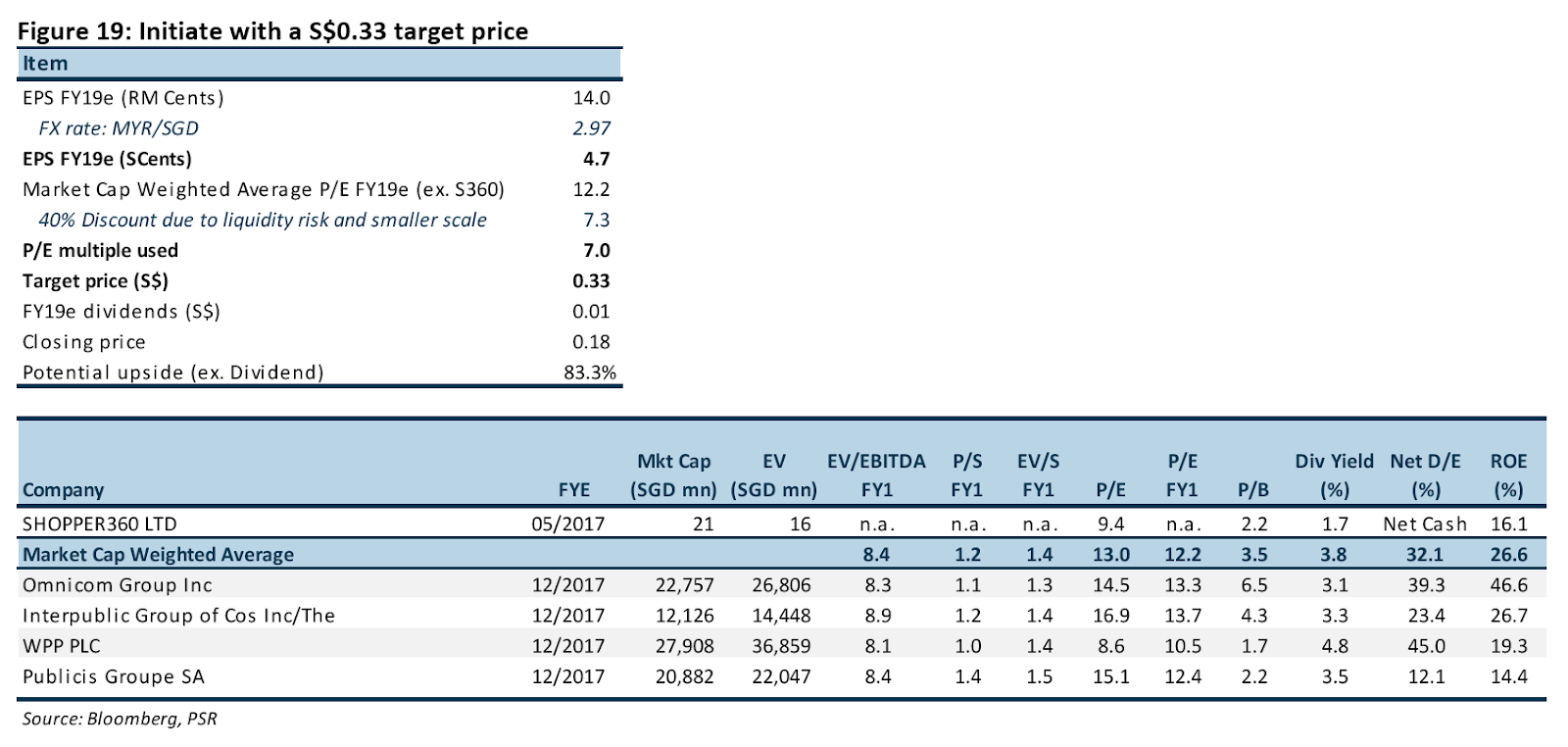Viewport: 1568px width, 747px height.
Task: Select WPP PLC market cap 27,908
Action: tap(684, 646)
